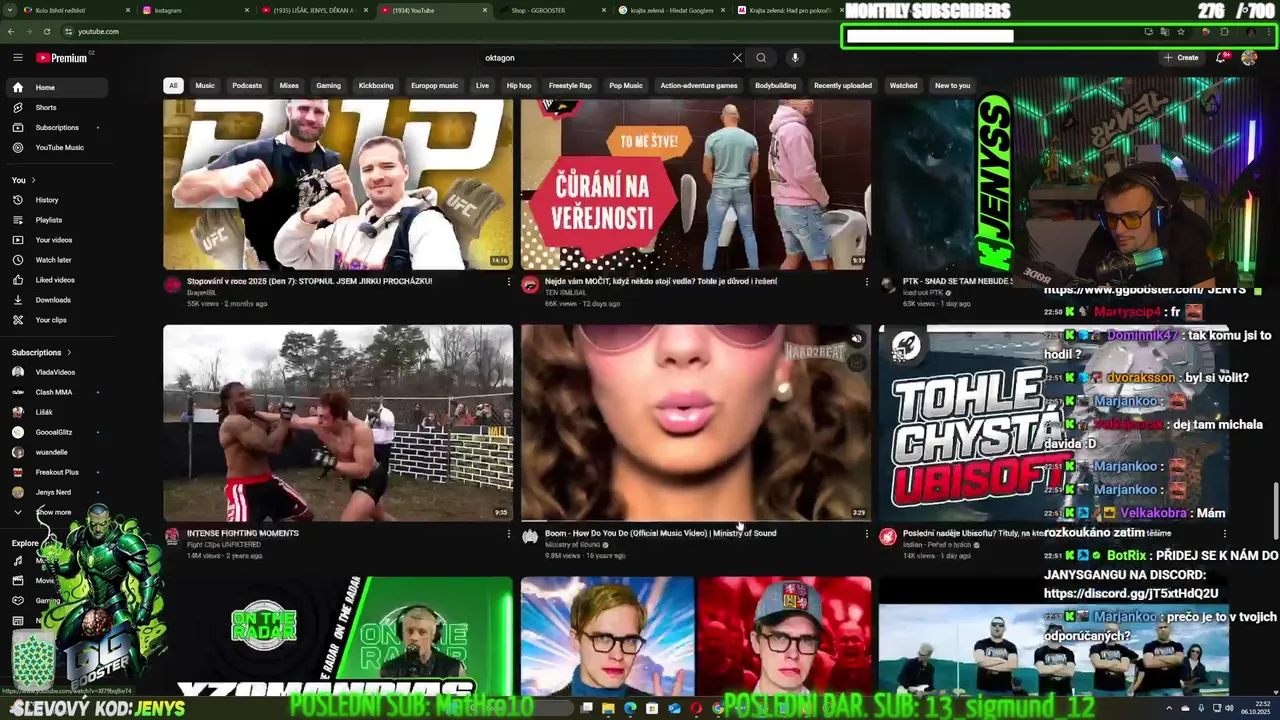Select the Pop Music filter chip
This screenshot has width=1280, height=720.
click(x=626, y=86)
